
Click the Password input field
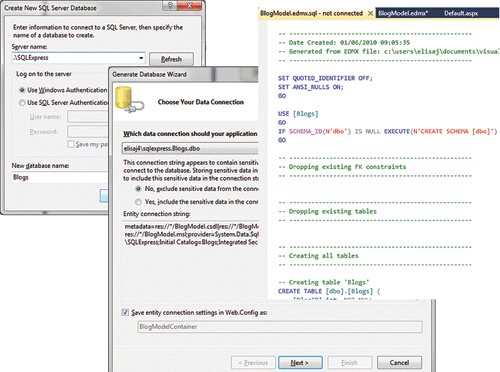[88, 132]
